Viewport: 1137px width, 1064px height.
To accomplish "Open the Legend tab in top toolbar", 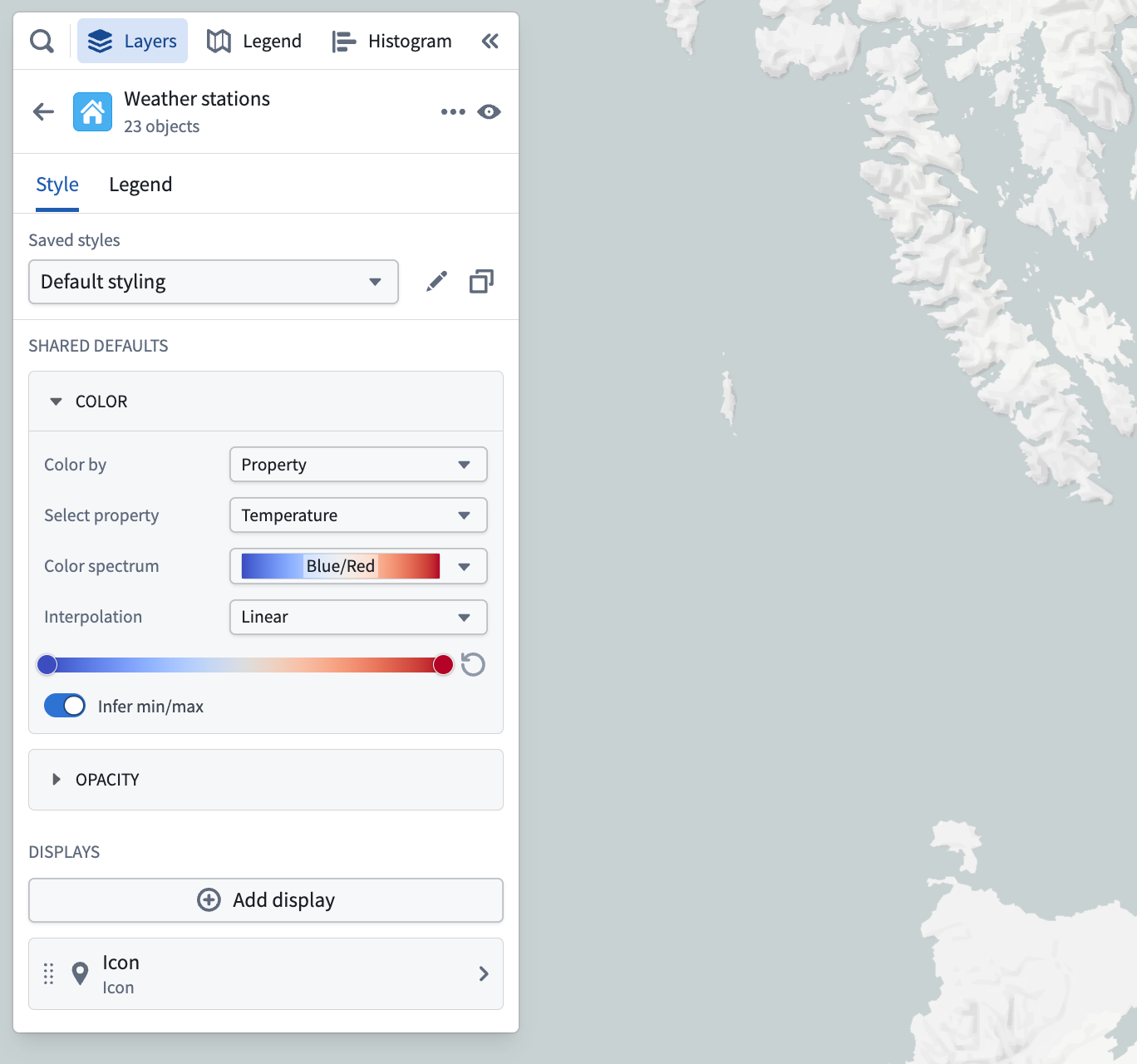I will [x=254, y=41].
